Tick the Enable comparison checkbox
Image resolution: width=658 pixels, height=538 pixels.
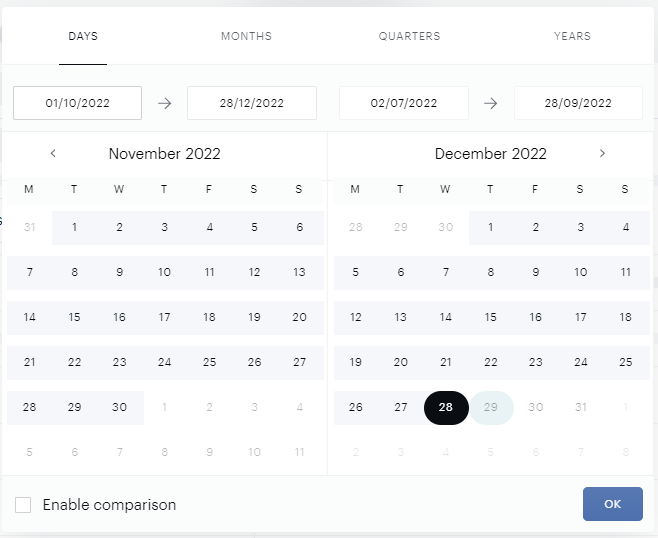click(24, 505)
